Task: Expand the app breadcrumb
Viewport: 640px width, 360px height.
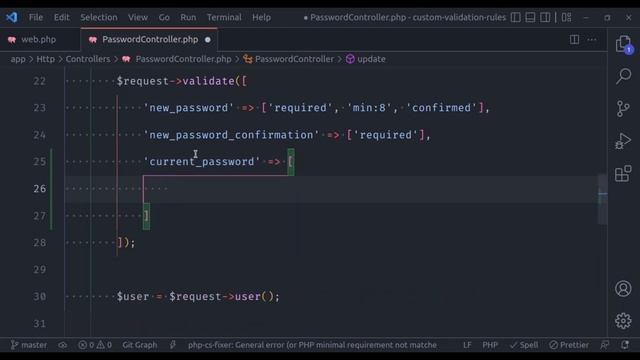Action: click(18, 59)
